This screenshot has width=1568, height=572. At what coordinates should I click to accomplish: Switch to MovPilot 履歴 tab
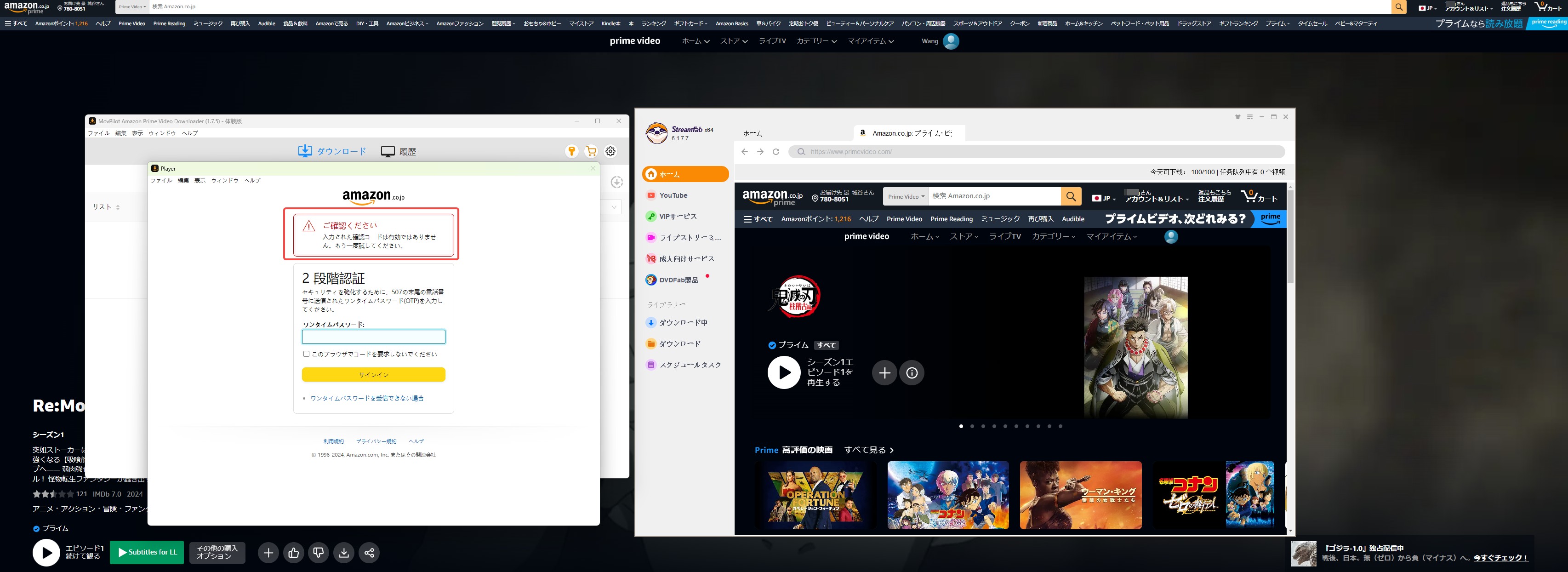pos(399,151)
